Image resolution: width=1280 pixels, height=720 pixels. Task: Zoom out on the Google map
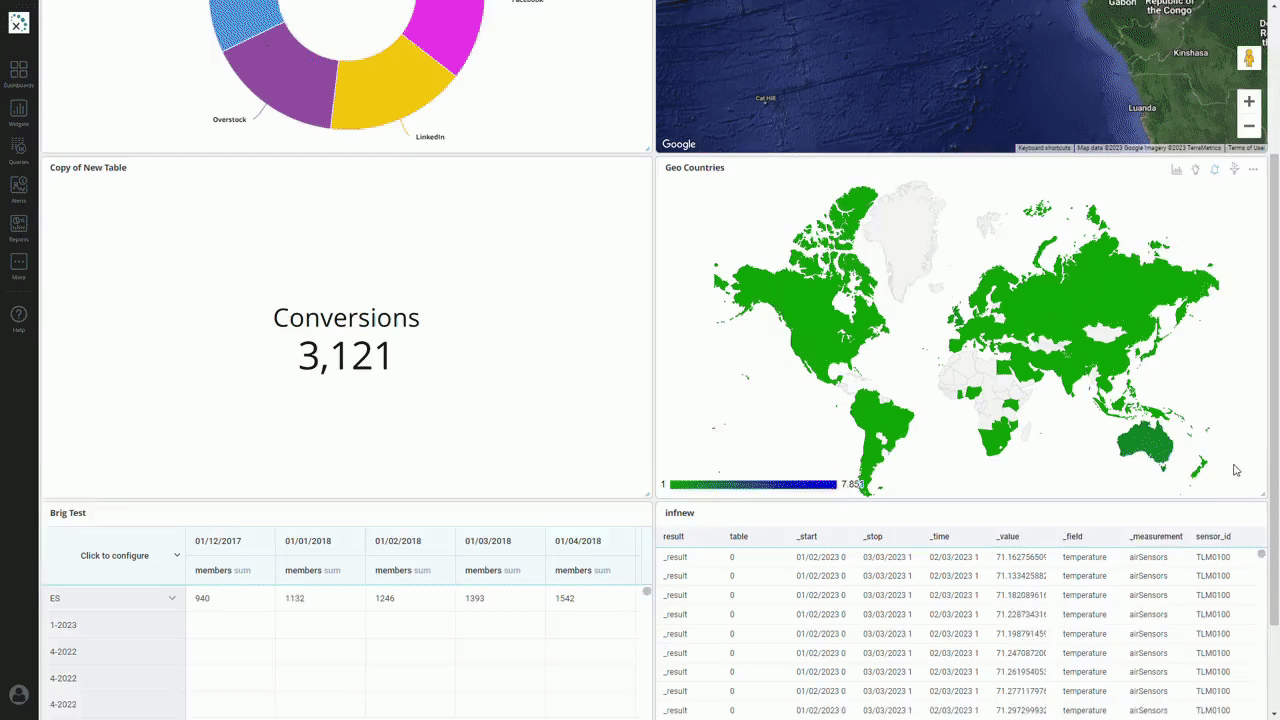point(1248,126)
